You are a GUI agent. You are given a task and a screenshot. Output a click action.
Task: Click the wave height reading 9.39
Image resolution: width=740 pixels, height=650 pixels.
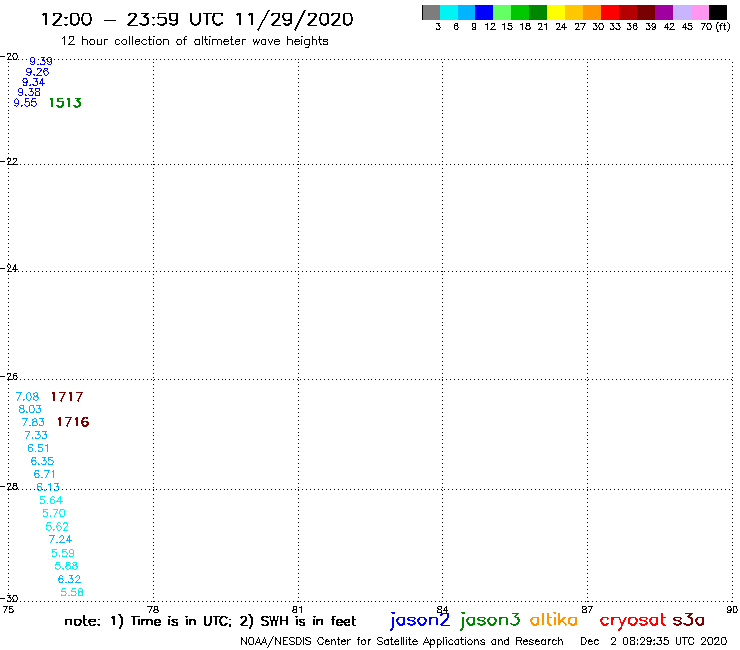pos(41,61)
